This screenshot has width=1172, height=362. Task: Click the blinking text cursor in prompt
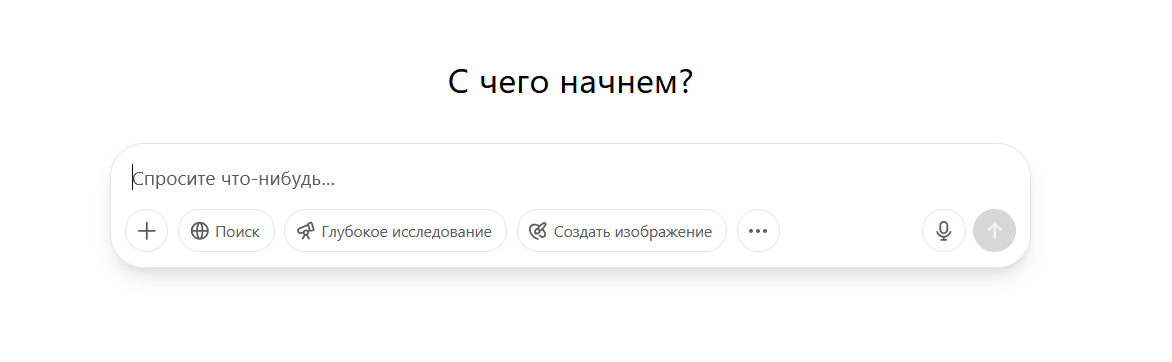pos(132,178)
